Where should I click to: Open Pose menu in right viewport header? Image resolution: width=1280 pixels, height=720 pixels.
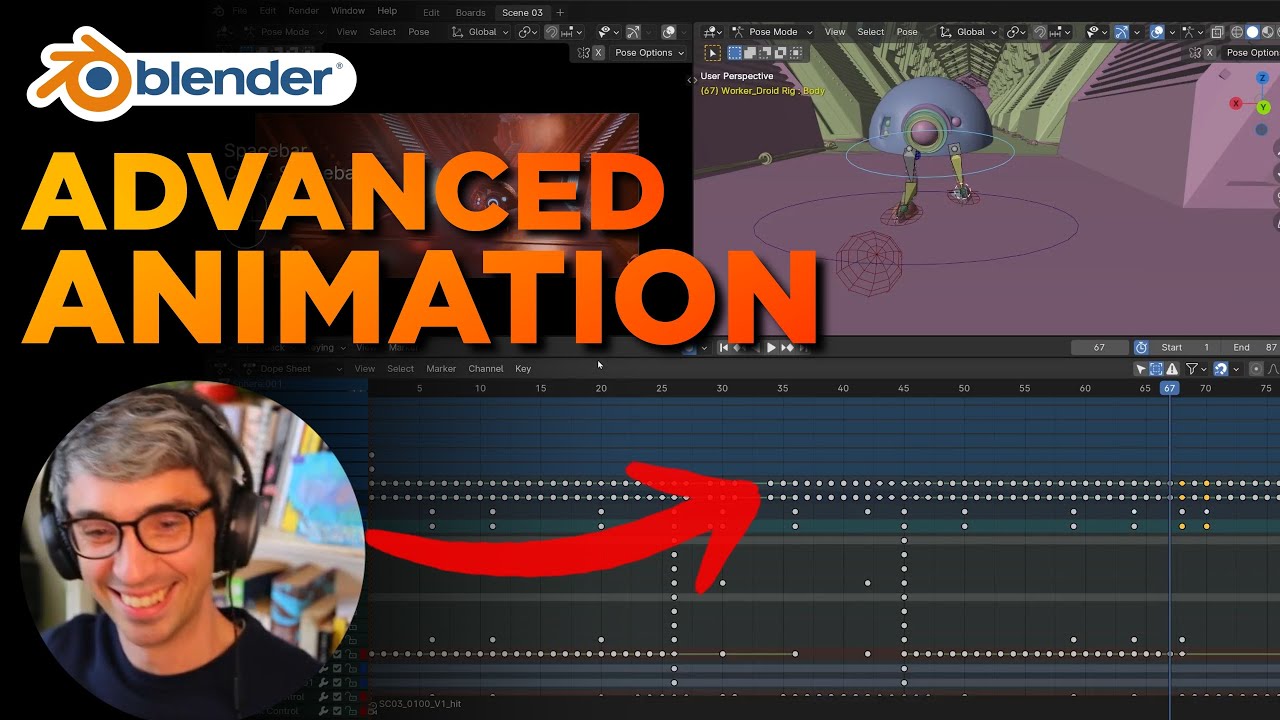pos(907,32)
